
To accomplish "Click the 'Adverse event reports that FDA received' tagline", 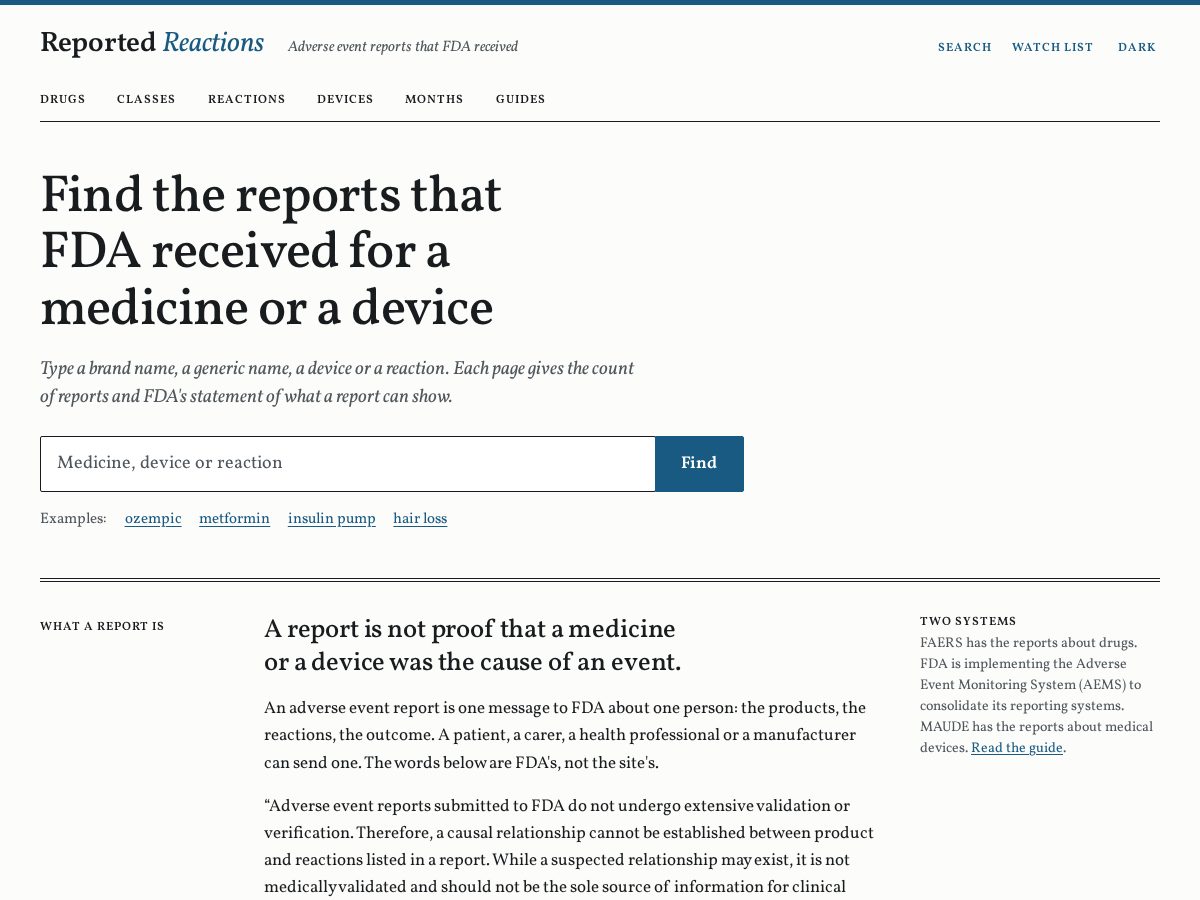I will (x=403, y=47).
